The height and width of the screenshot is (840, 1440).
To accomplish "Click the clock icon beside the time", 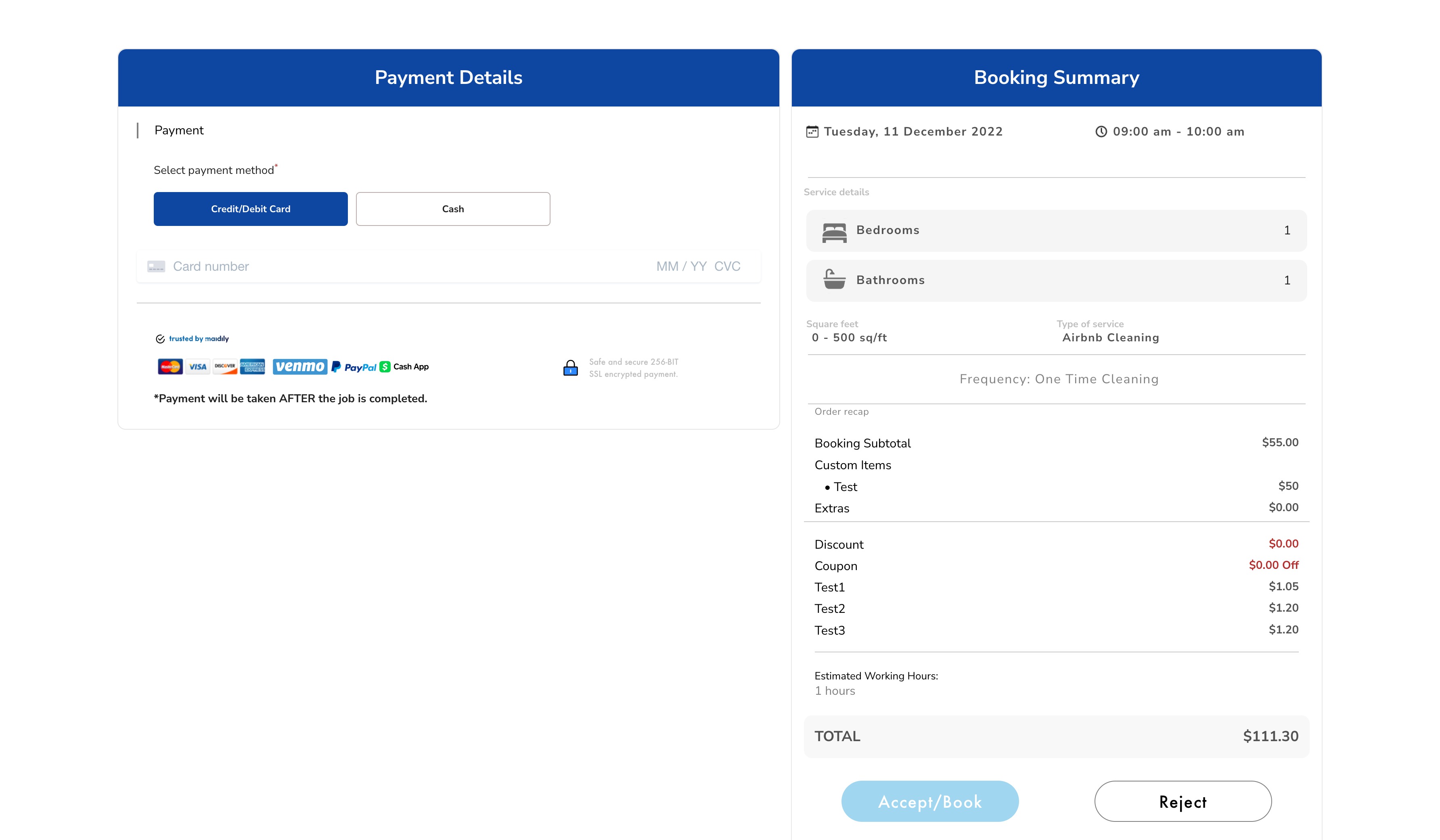I will coord(1101,132).
